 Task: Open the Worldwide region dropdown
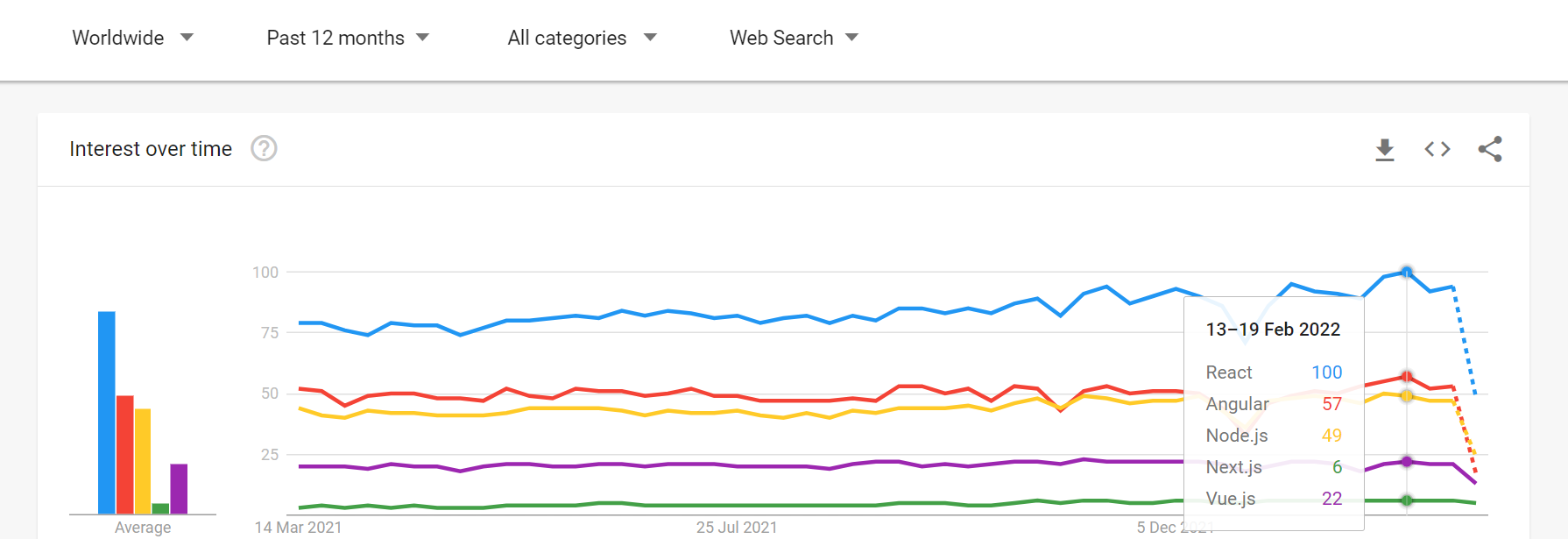tap(133, 38)
